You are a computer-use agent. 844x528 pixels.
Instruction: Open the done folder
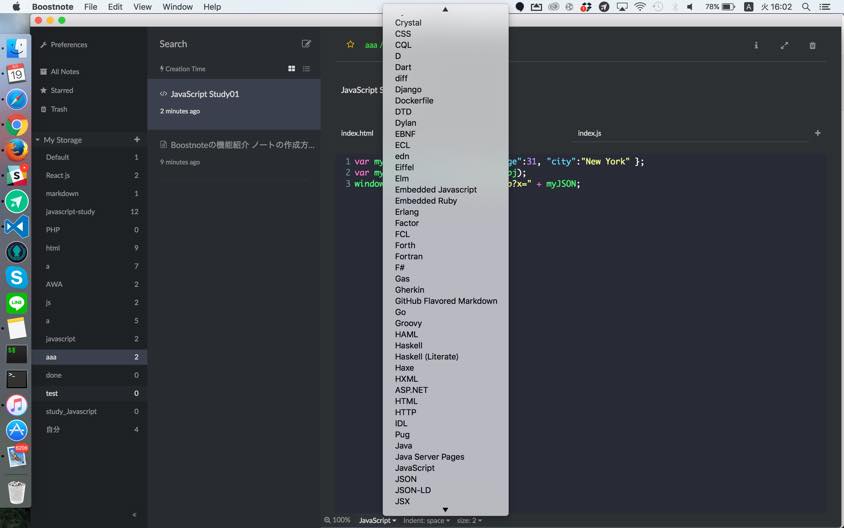point(89,375)
